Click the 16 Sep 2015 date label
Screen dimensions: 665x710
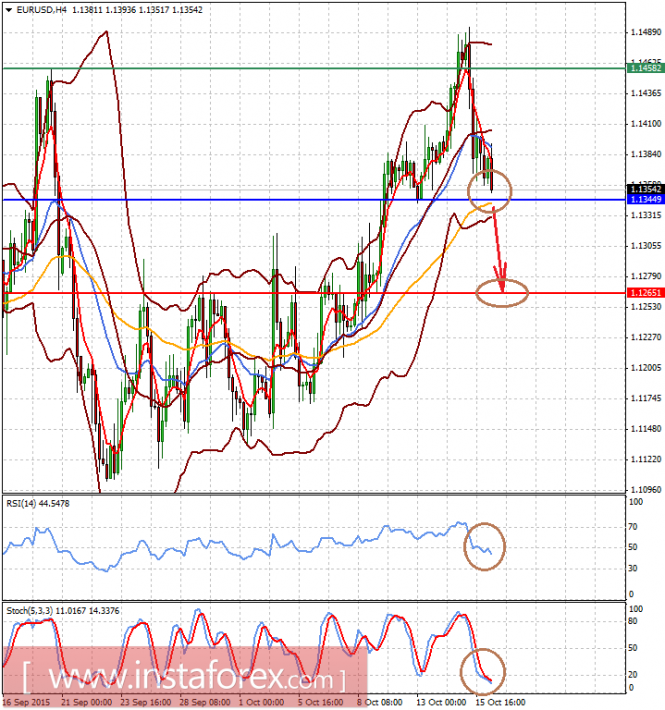(29, 702)
